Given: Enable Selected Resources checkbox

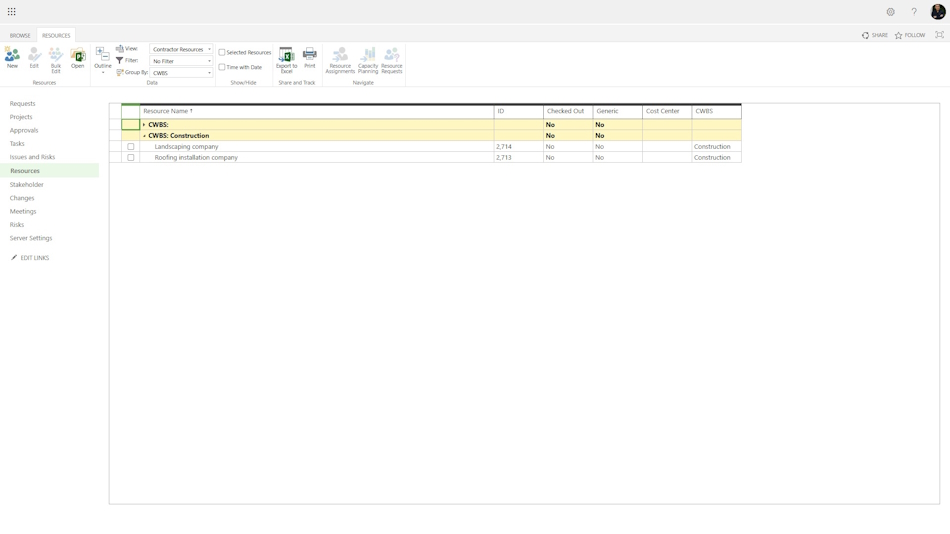Looking at the screenshot, I should pyautogui.click(x=222, y=53).
